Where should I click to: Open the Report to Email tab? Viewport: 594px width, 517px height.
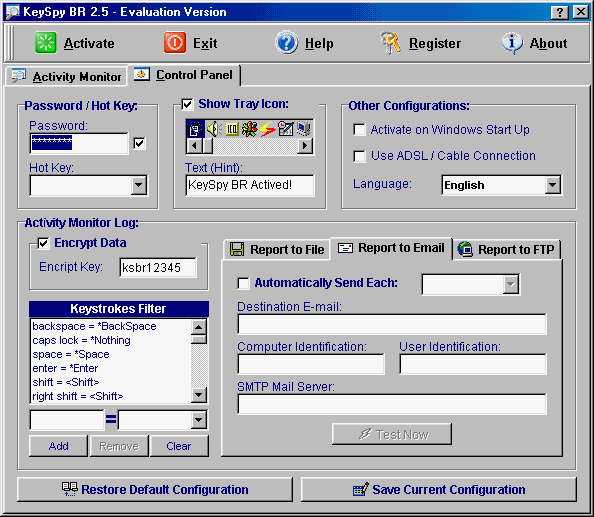(391, 248)
